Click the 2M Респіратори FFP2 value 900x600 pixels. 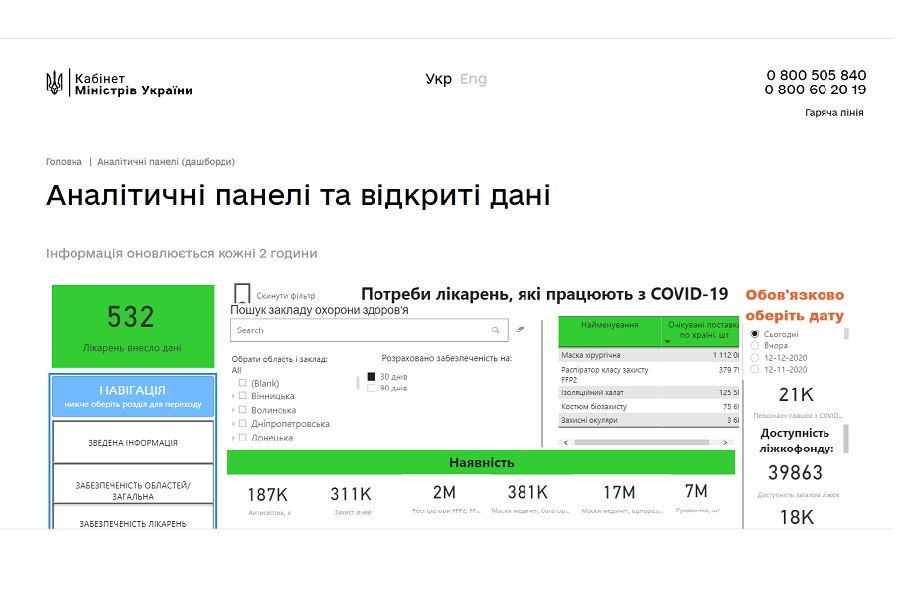coord(444,492)
